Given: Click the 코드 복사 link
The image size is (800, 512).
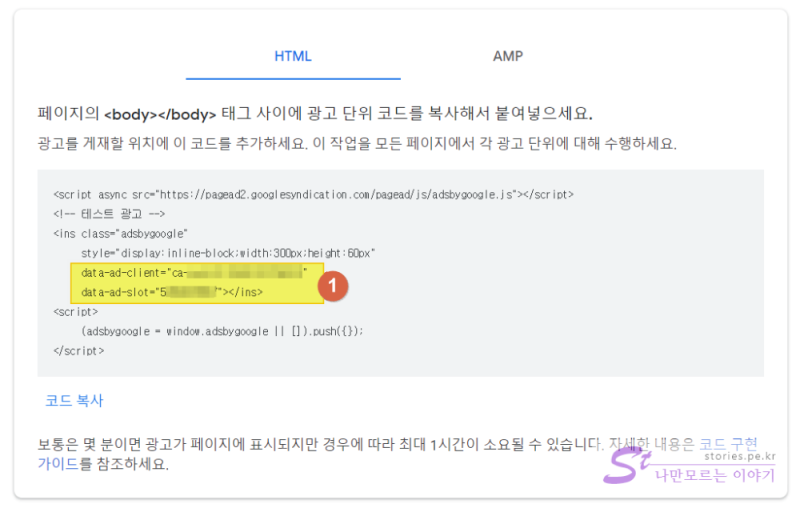Looking at the screenshot, I should pos(74,400).
